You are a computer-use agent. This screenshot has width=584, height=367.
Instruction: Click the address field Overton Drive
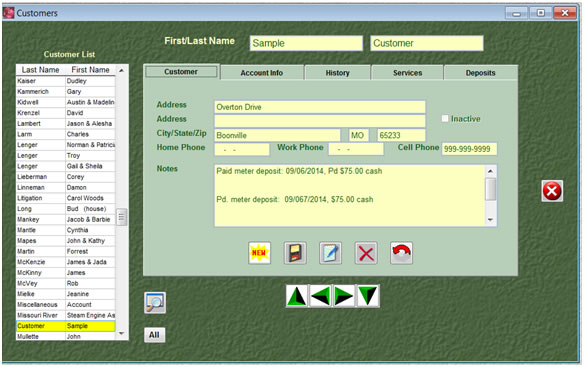(320, 107)
